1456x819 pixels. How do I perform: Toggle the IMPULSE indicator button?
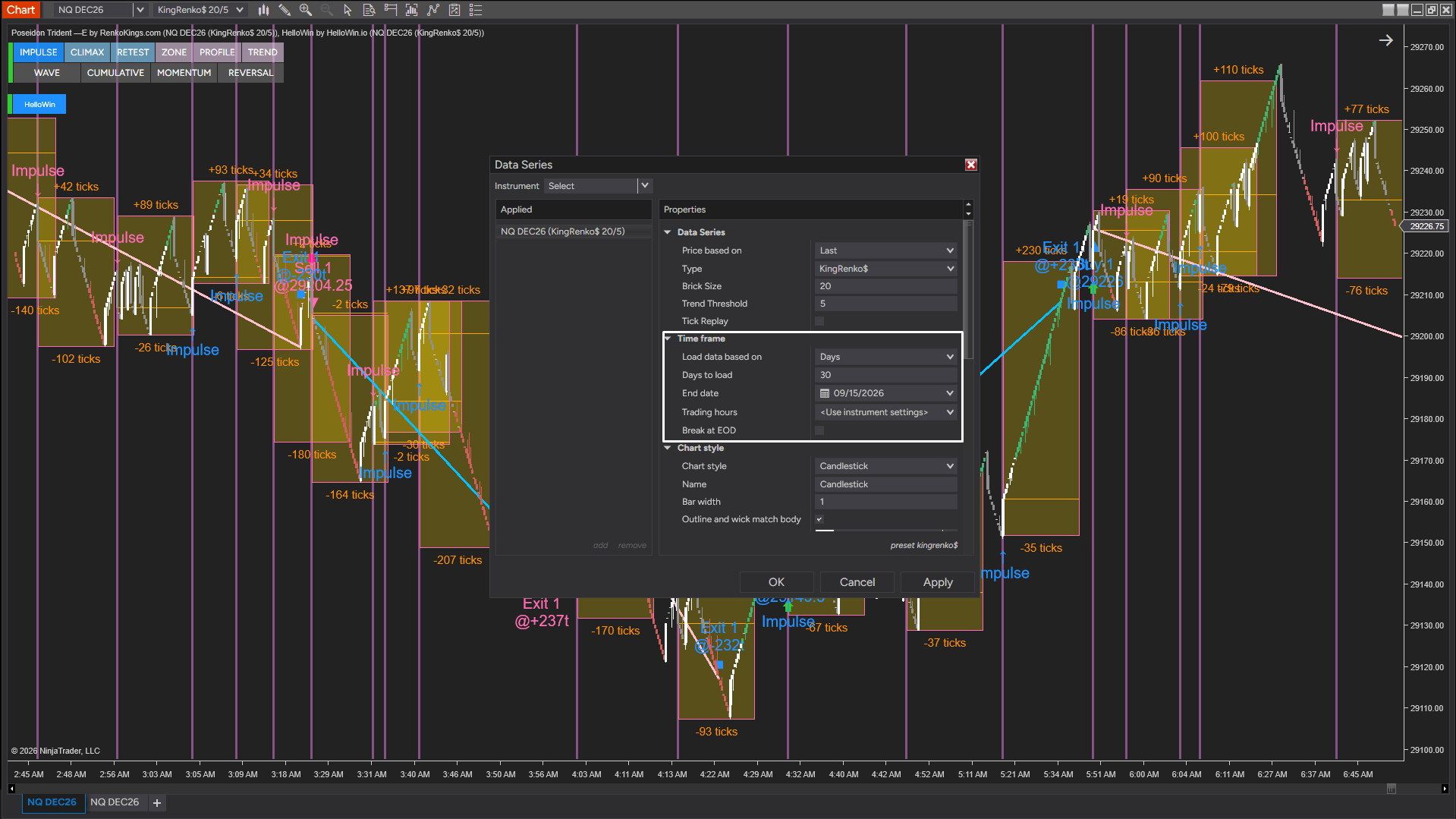pyautogui.click(x=38, y=52)
